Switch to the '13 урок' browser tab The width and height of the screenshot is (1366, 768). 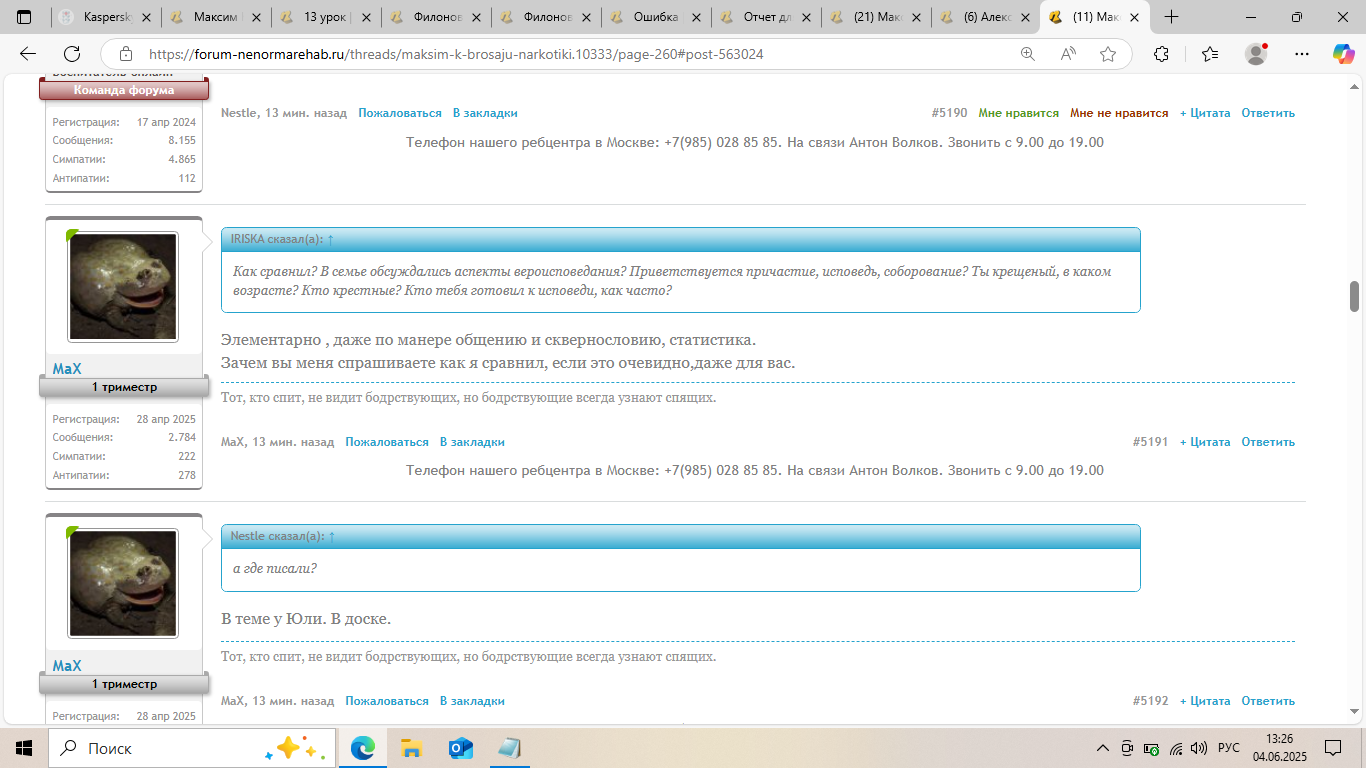(x=325, y=17)
